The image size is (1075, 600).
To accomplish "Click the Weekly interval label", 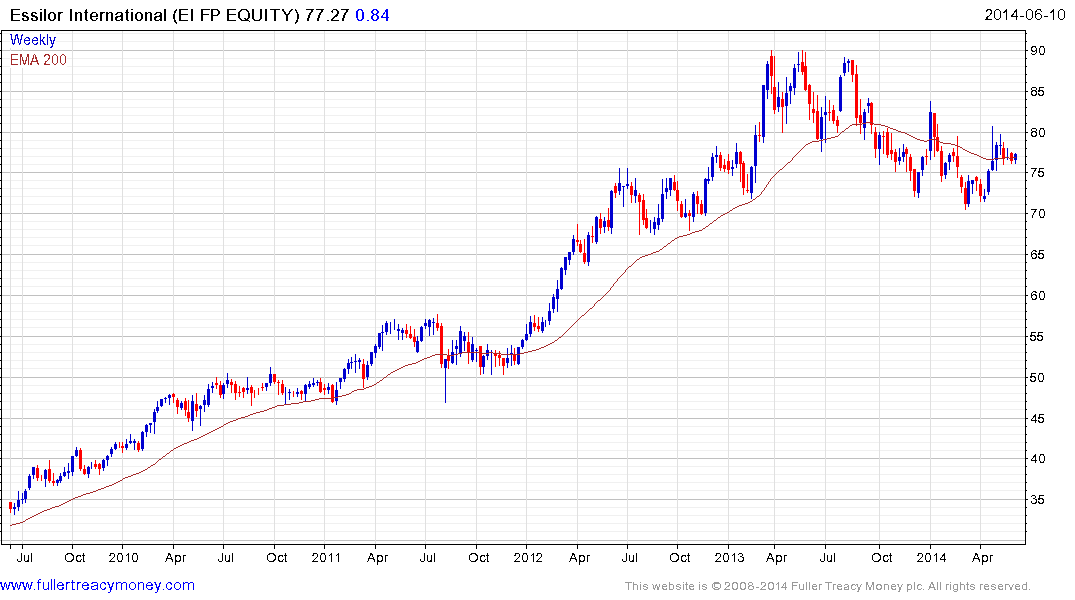I will [x=33, y=40].
